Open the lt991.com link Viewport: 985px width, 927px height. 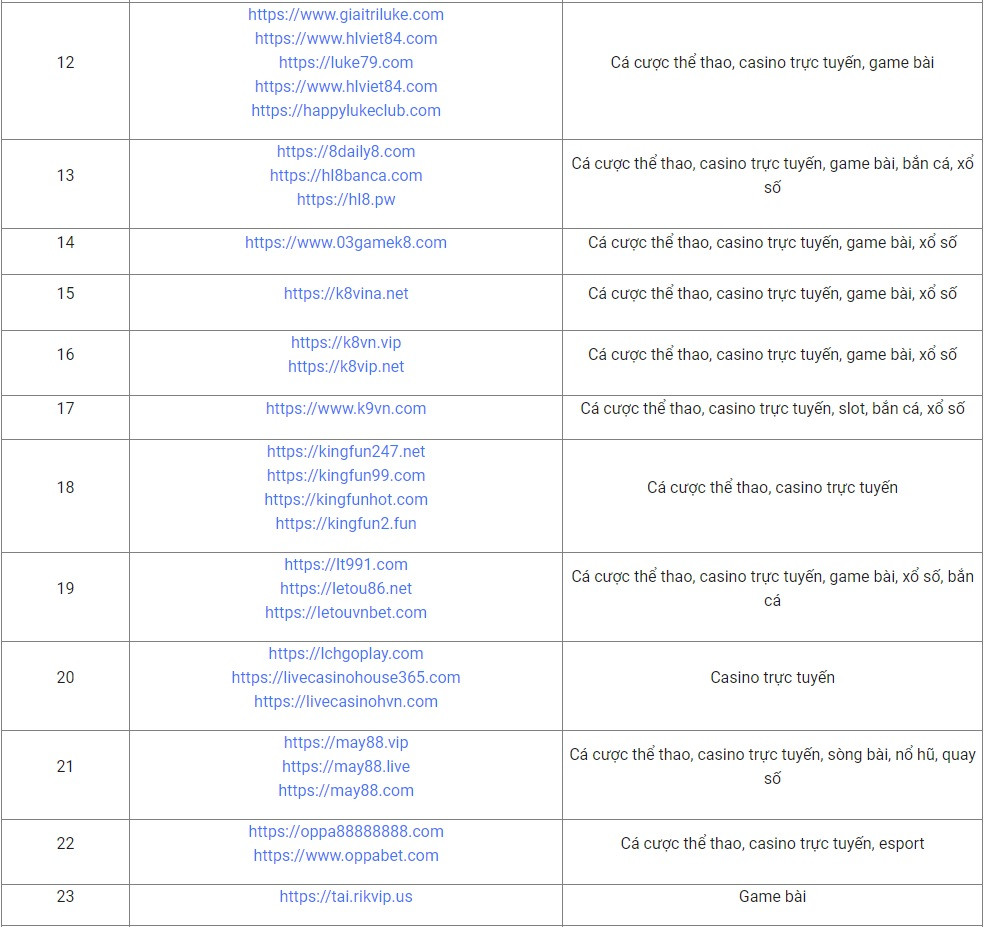click(x=346, y=564)
